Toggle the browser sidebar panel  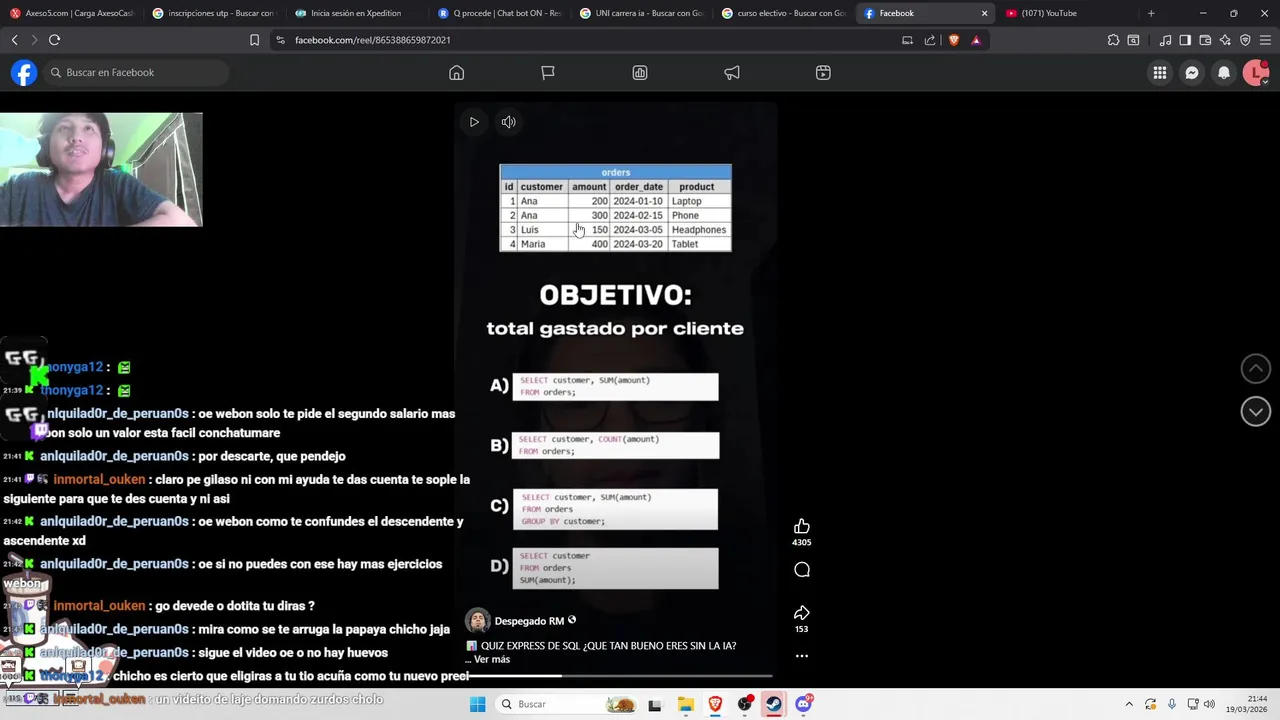coord(1185,40)
